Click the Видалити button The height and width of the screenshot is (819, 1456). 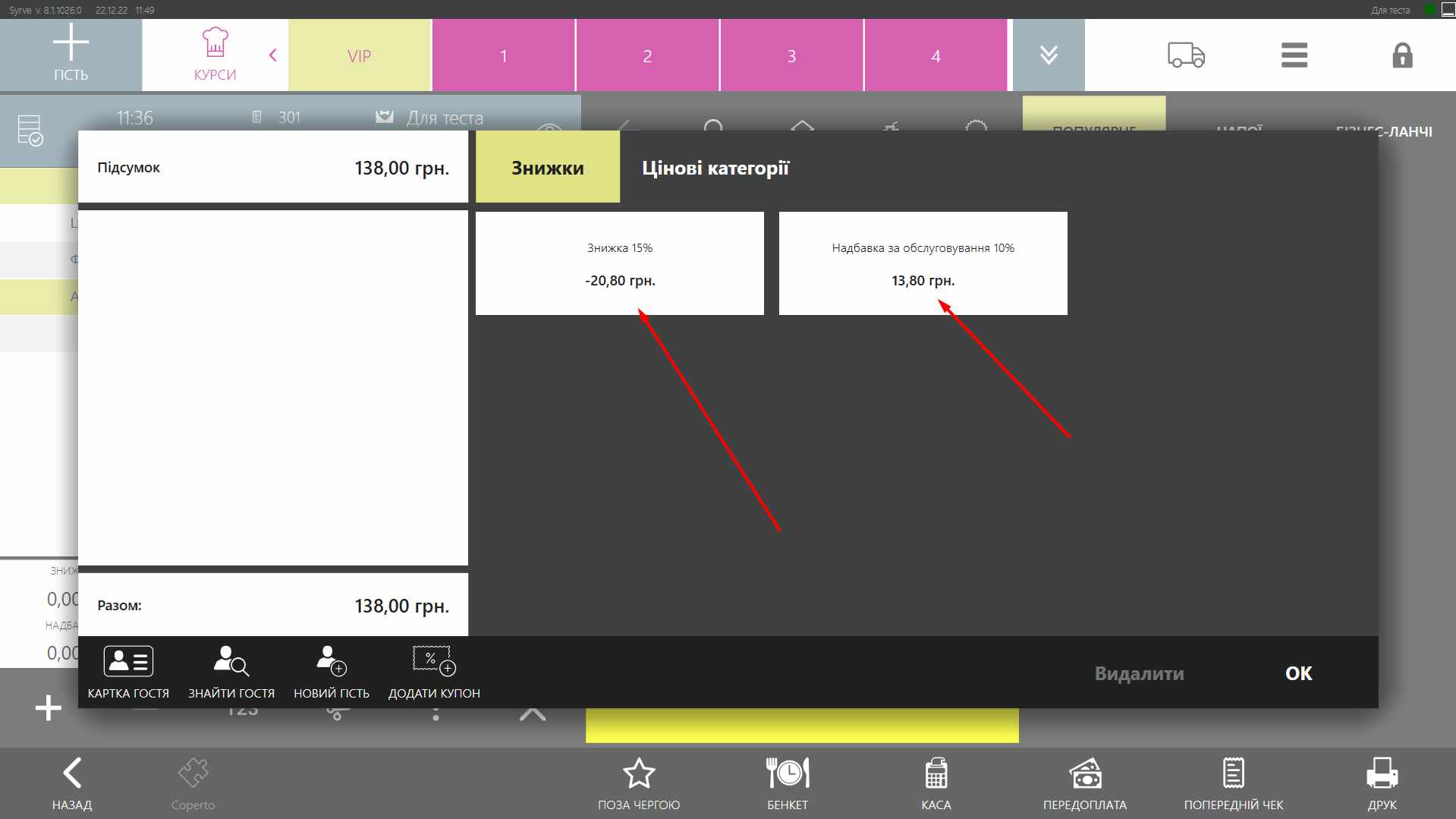coord(1139,673)
